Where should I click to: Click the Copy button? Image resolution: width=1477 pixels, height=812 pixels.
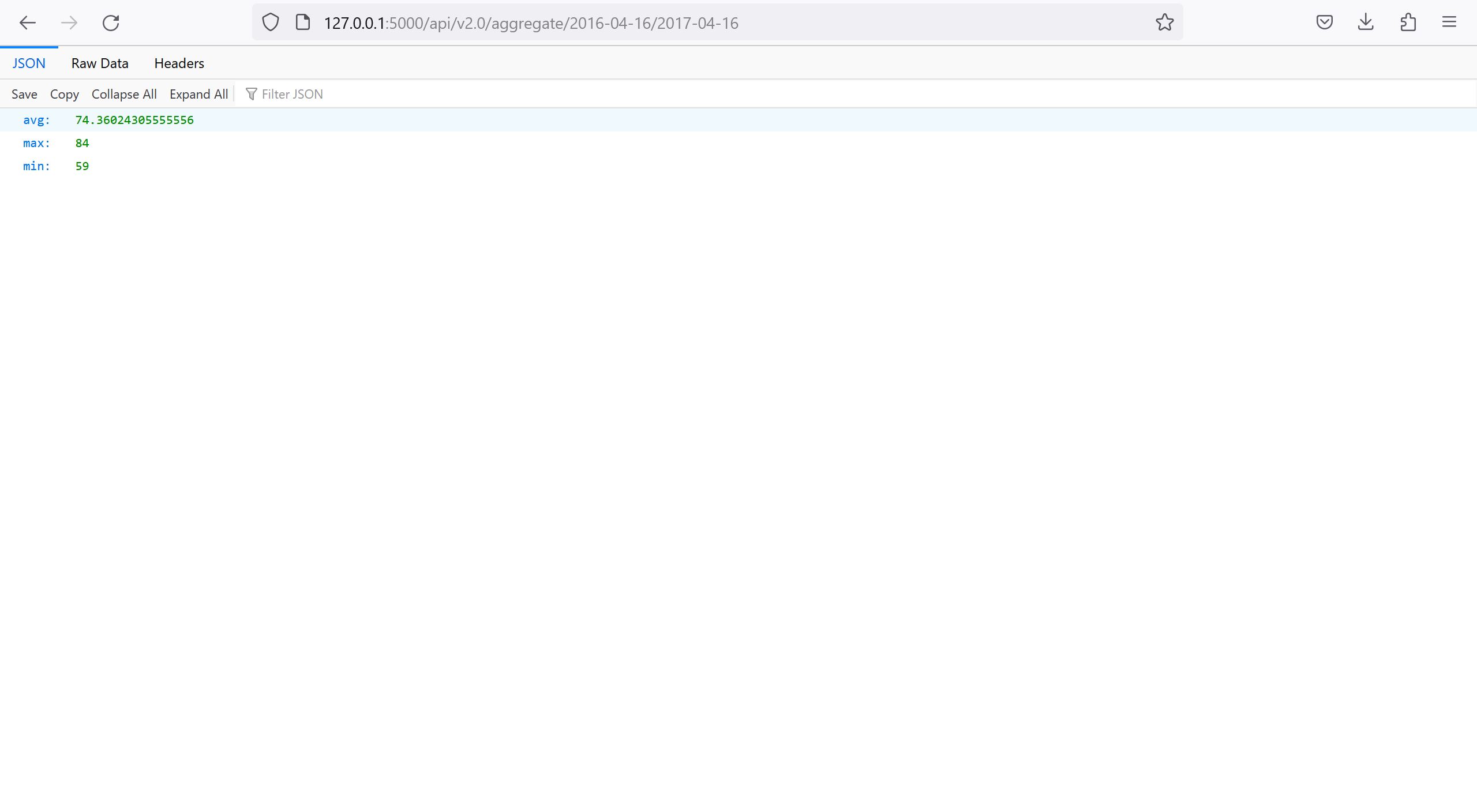(x=64, y=94)
